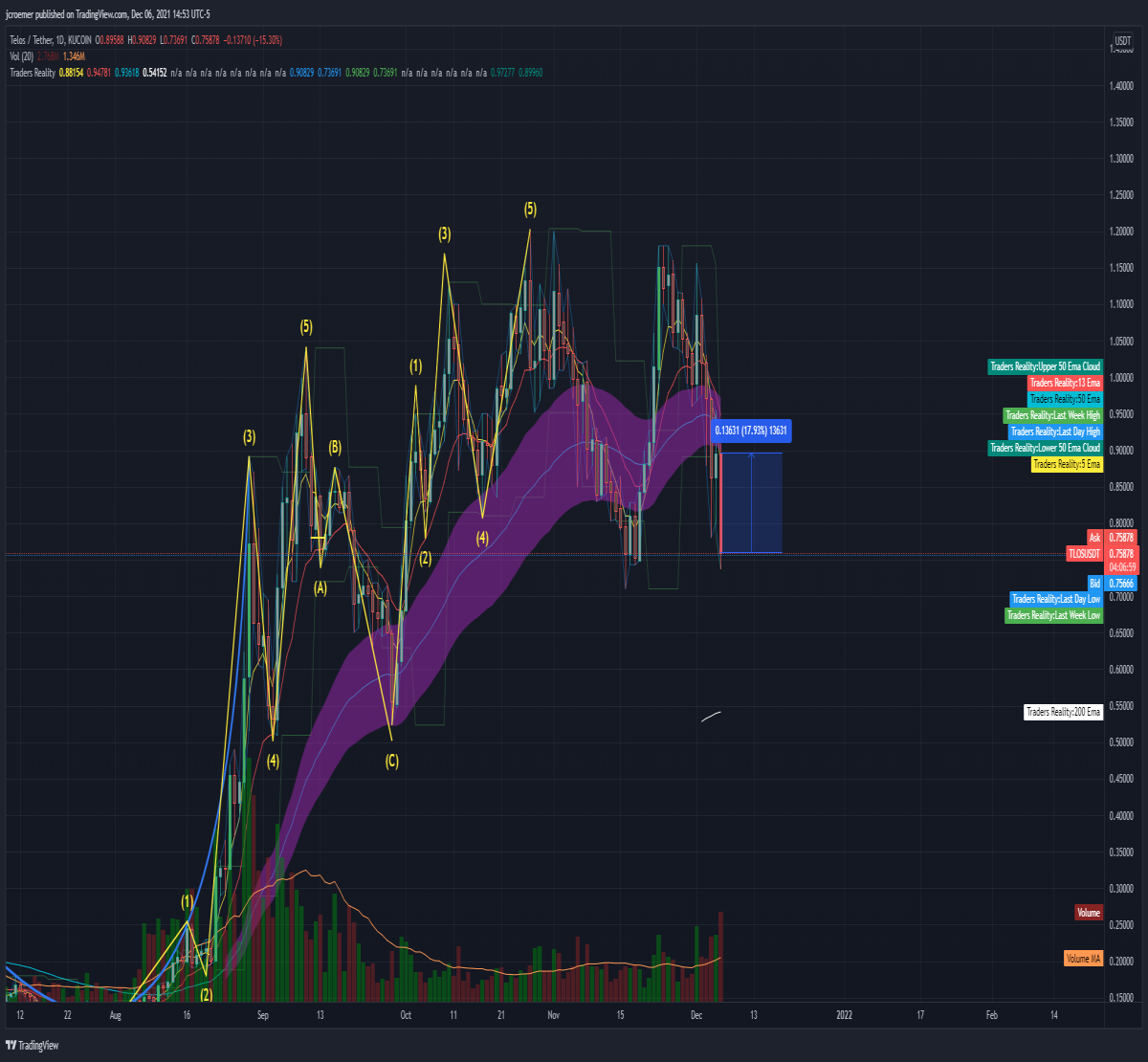This screenshot has width=1148, height=1062.
Task: Click the 0.75666 bid price value
Action: [1121, 583]
